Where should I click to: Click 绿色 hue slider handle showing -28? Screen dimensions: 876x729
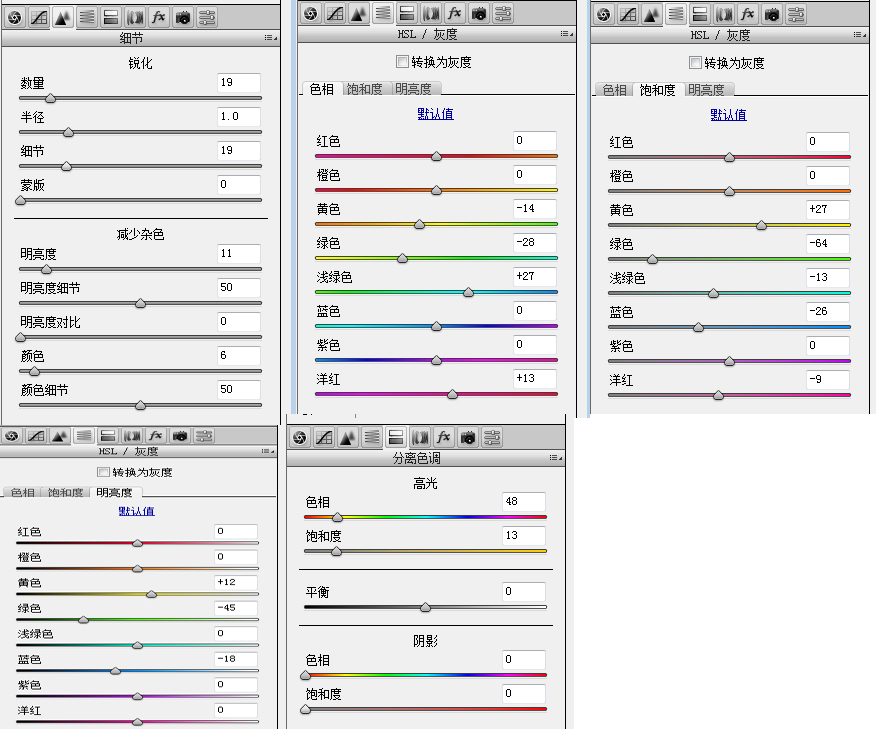click(x=402, y=258)
